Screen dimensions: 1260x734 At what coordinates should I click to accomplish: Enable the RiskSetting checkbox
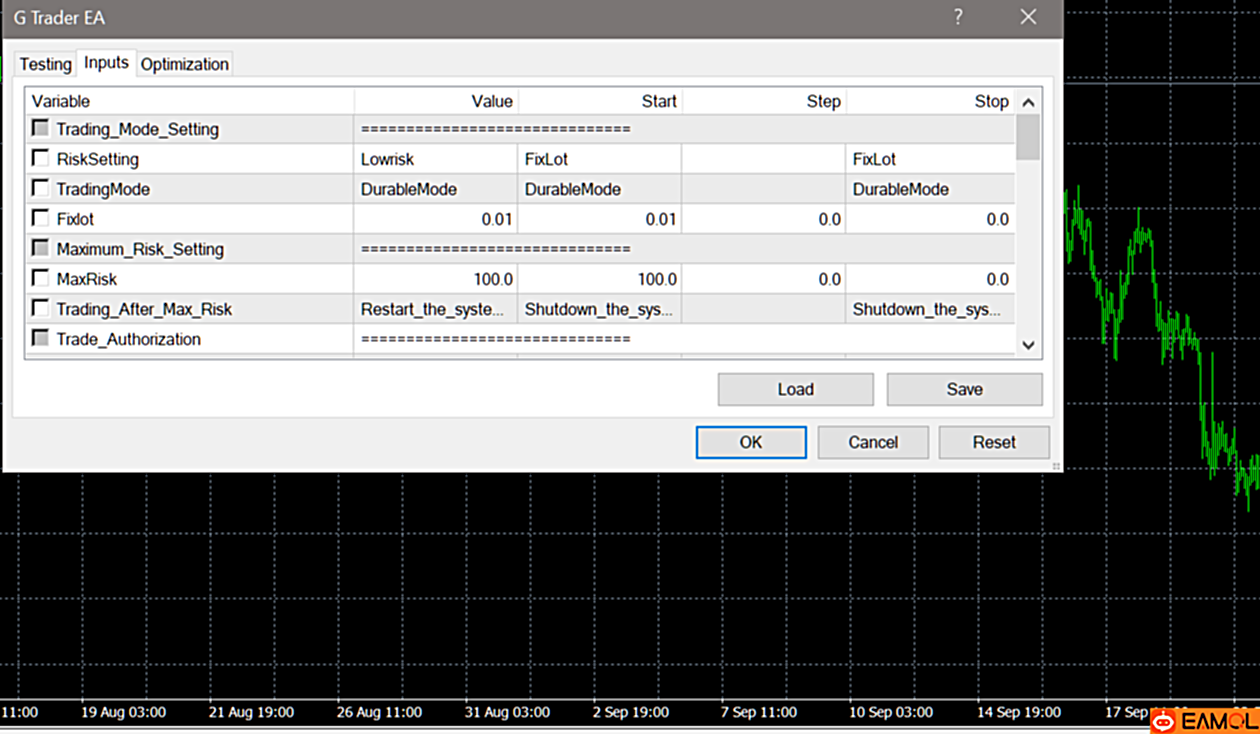[x=40, y=158]
